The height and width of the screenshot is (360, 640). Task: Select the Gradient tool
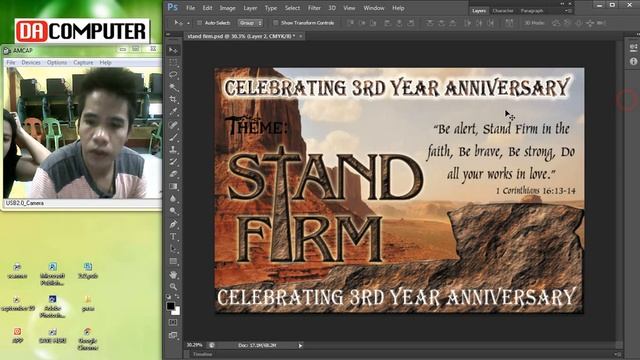(173, 187)
